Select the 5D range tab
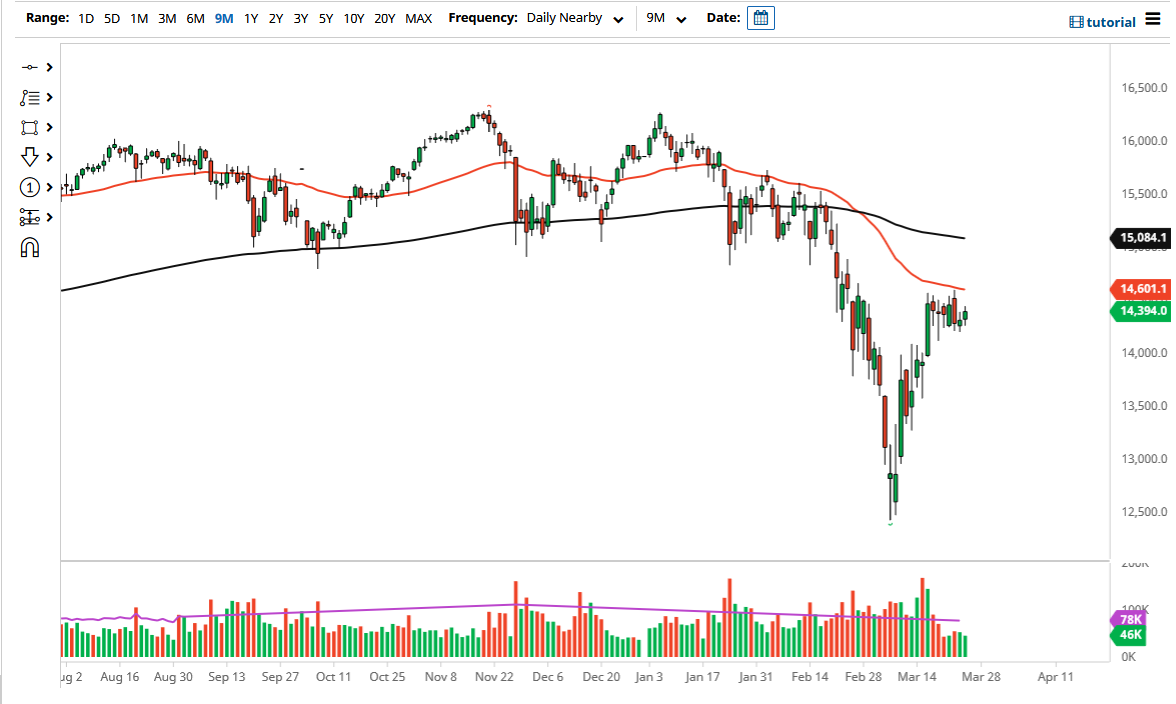1176x704 pixels. click(x=111, y=18)
